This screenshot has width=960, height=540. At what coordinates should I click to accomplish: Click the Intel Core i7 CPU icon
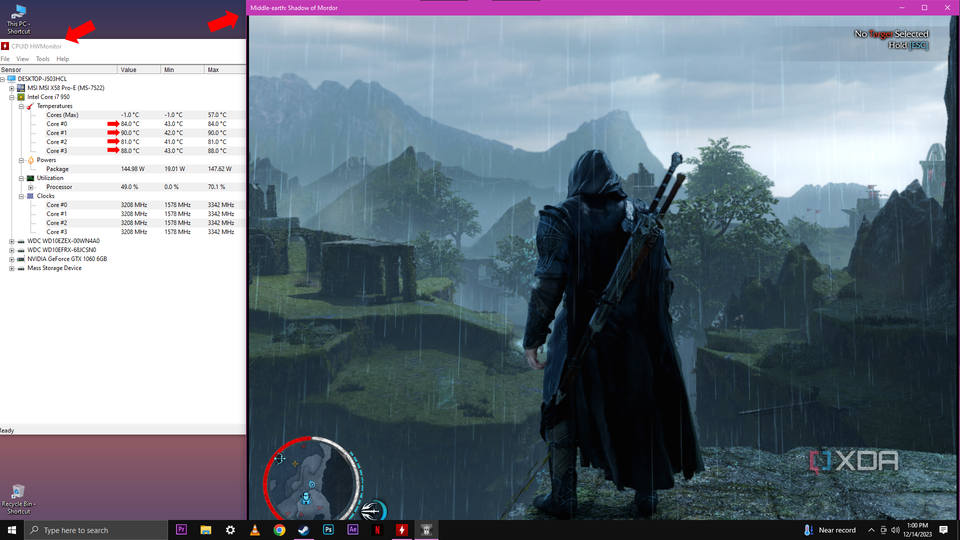[x=21, y=97]
